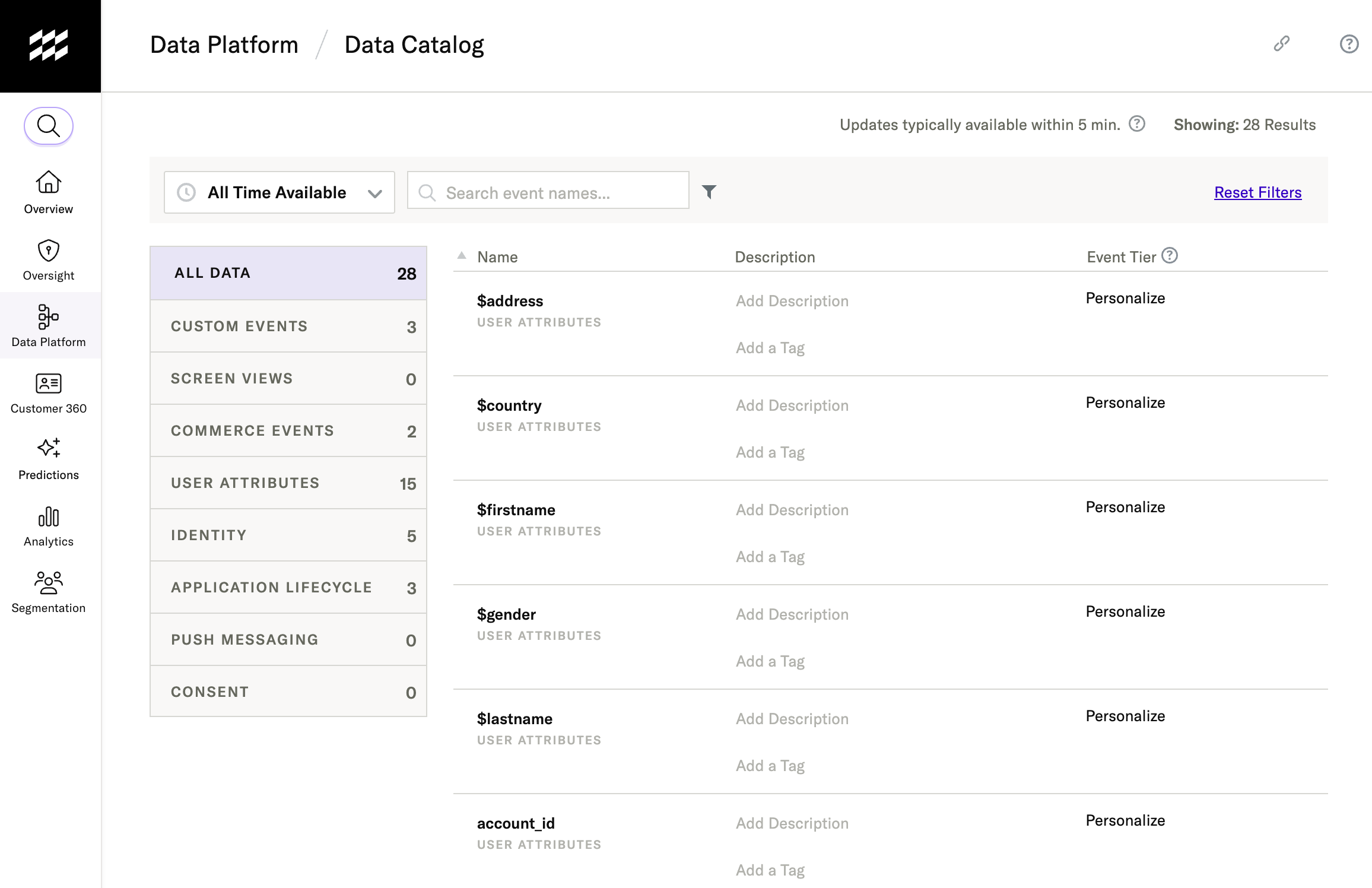This screenshot has height=888, width=1372.
Task: Select the USER ATTRIBUTES category
Action: point(288,483)
